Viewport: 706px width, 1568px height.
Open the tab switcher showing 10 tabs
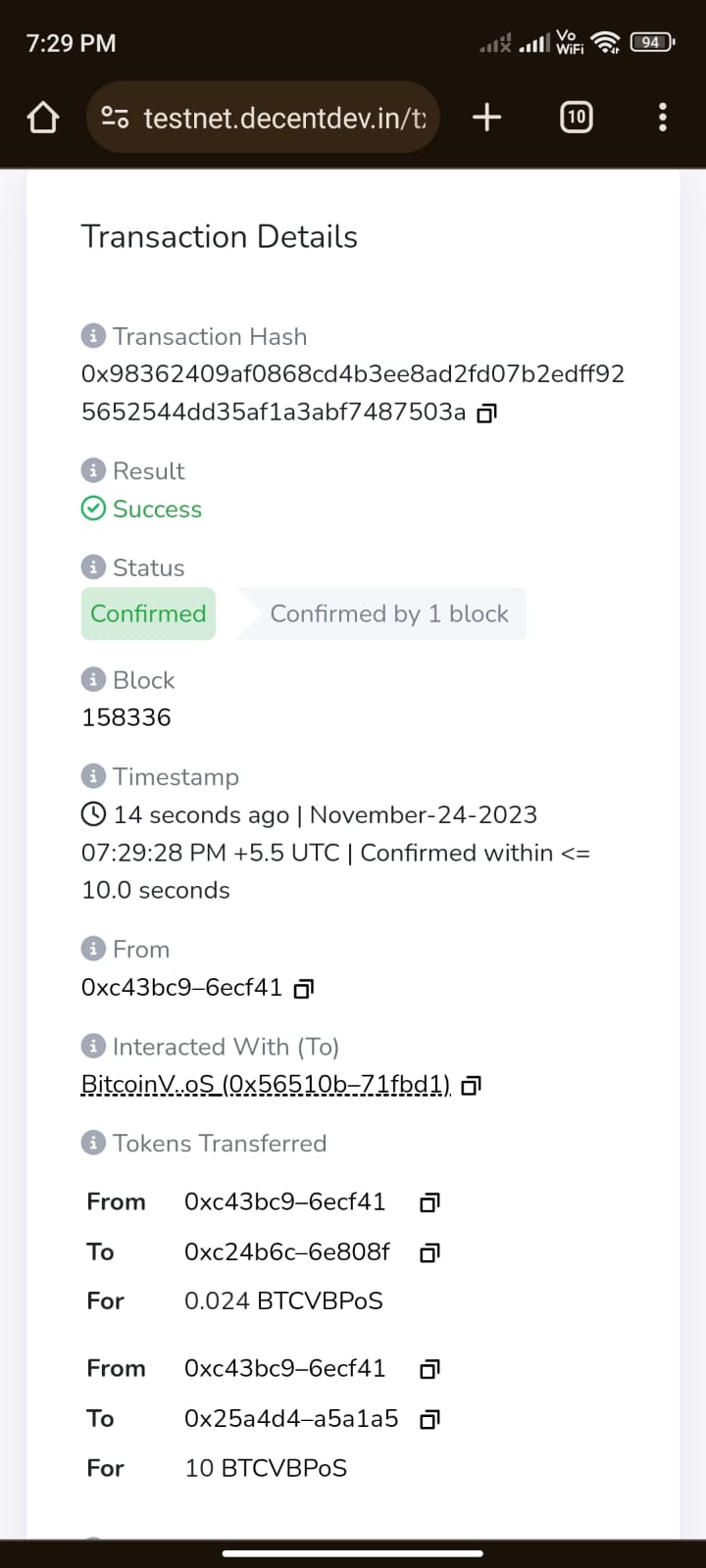click(576, 118)
